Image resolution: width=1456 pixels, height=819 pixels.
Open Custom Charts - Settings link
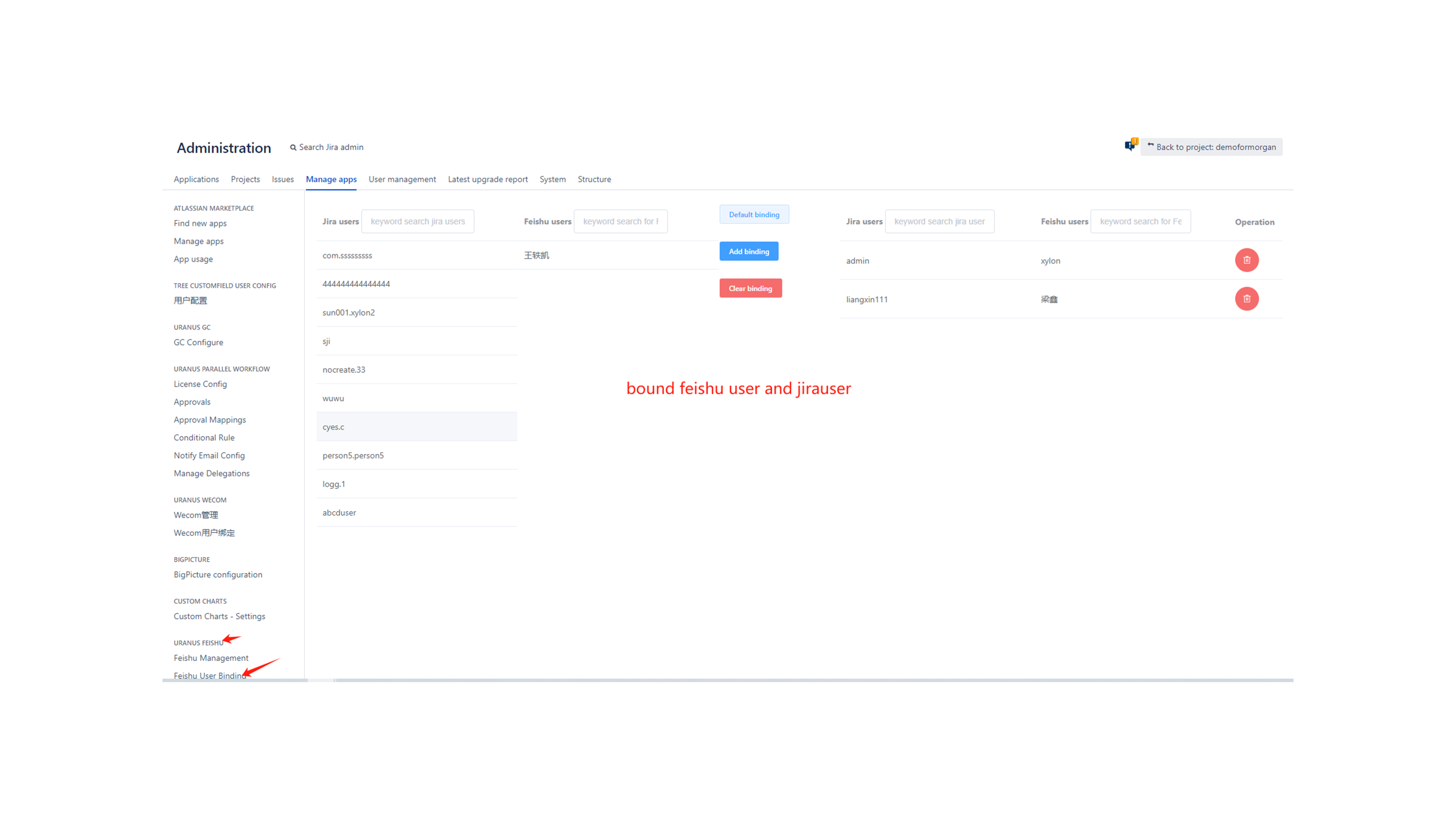click(219, 617)
